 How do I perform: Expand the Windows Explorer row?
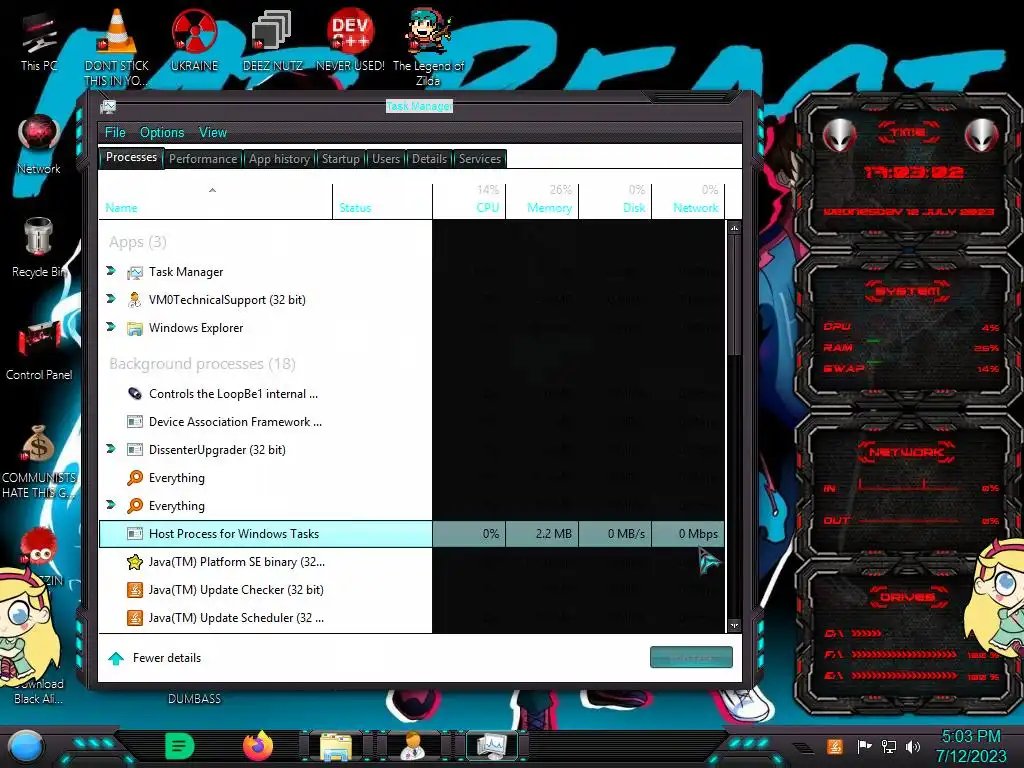(111, 327)
